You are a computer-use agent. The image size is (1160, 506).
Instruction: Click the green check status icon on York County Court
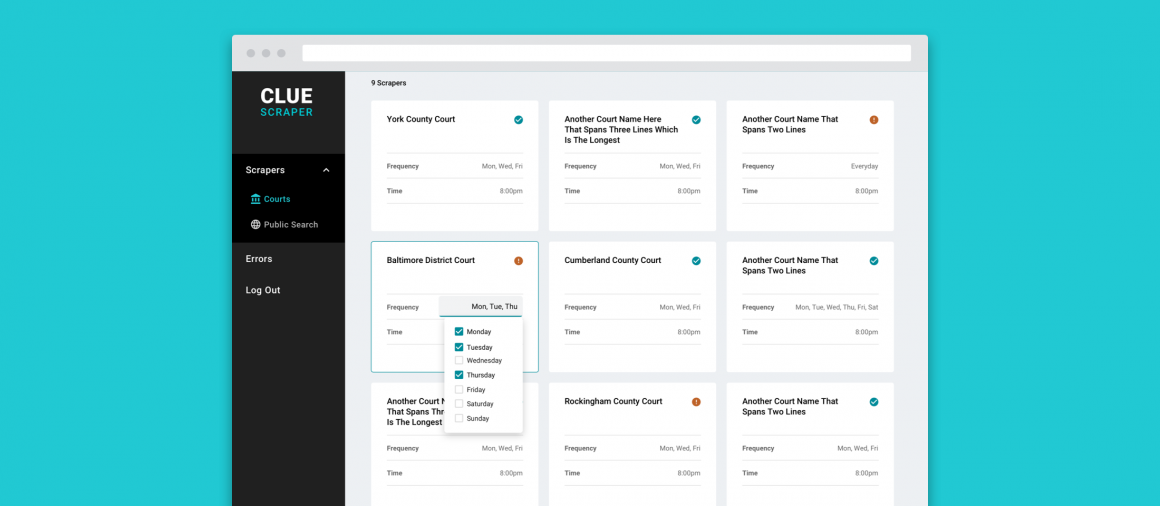coord(519,120)
